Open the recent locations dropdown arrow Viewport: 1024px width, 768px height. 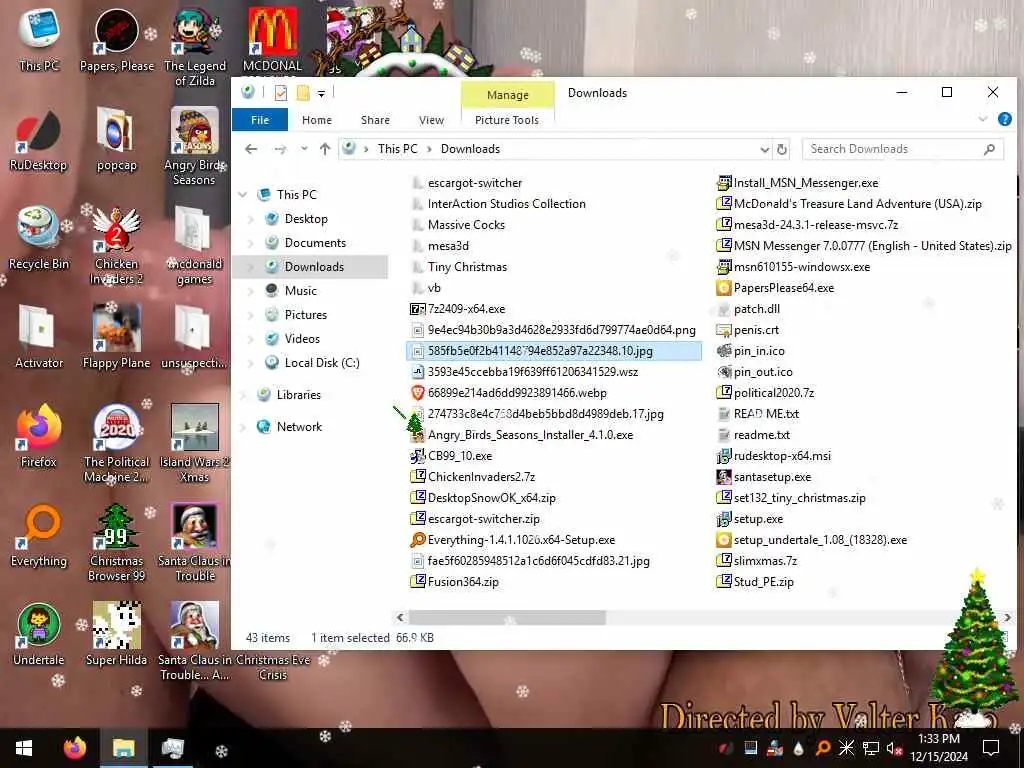click(x=304, y=149)
